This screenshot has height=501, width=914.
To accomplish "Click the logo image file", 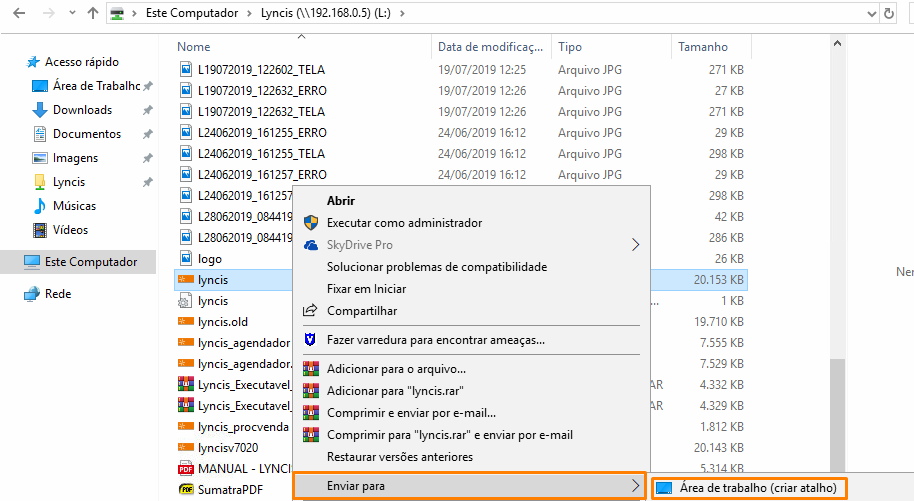I will pyautogui.click(x=210, y=259).
